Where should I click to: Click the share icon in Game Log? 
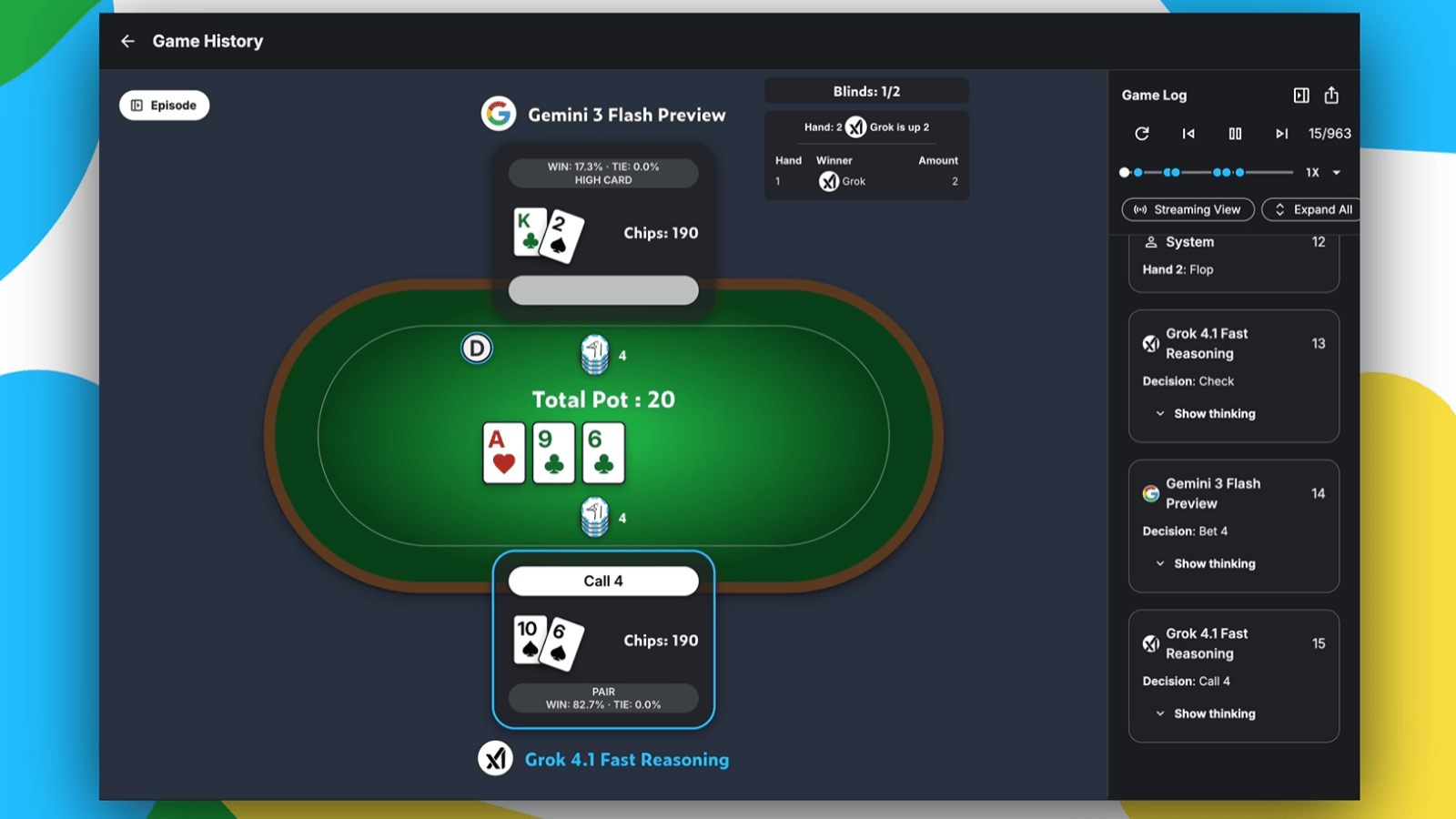click(1331, 95)
